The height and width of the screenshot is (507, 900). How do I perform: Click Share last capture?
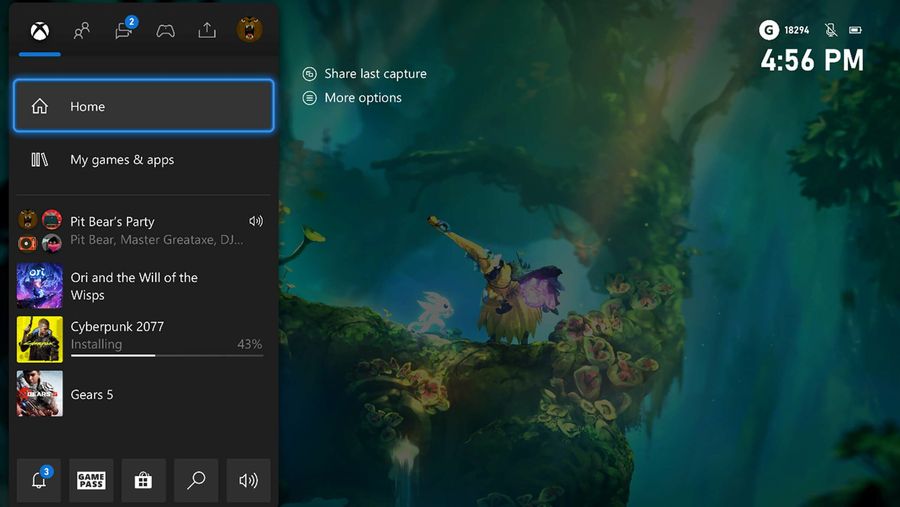375,73
